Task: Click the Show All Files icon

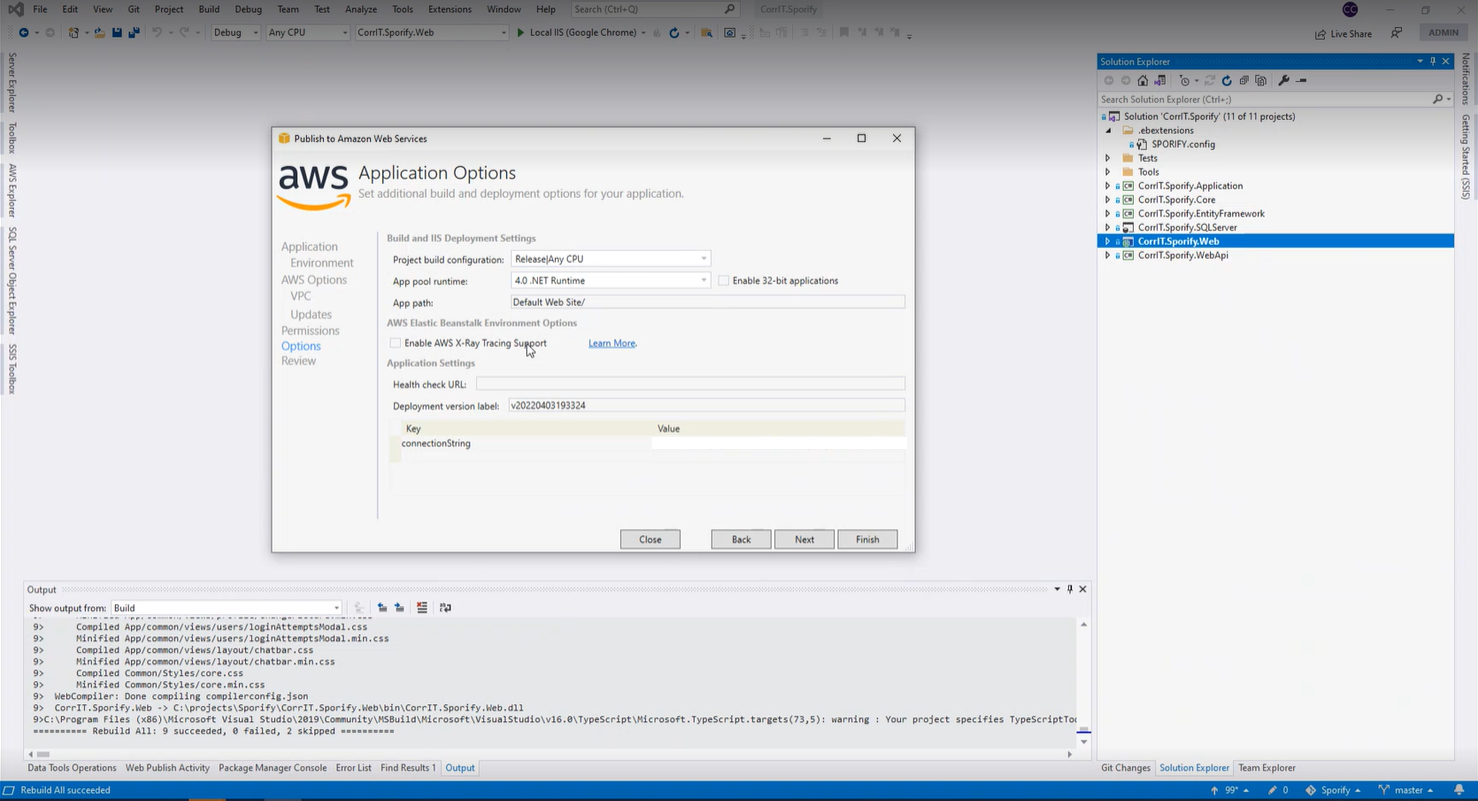Action: (x=1261, y=81)
